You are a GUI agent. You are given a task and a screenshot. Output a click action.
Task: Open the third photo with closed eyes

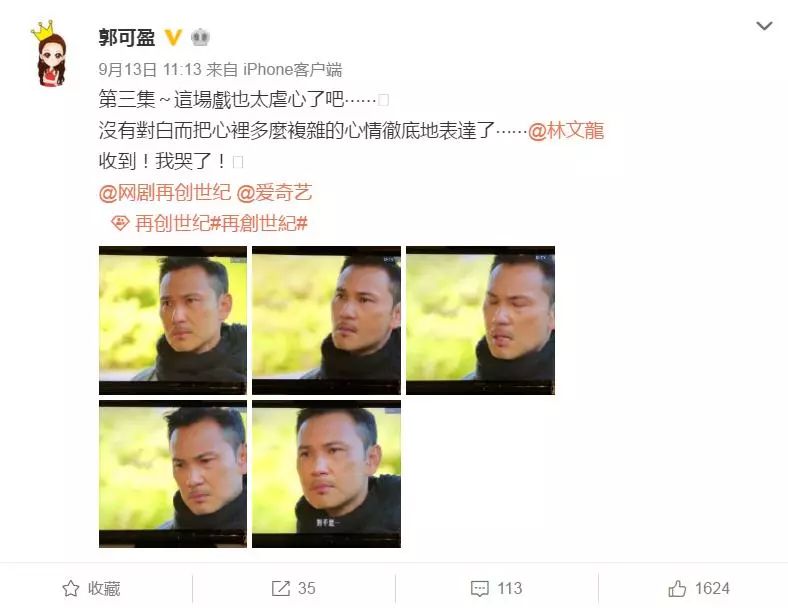tap(480, 320)
